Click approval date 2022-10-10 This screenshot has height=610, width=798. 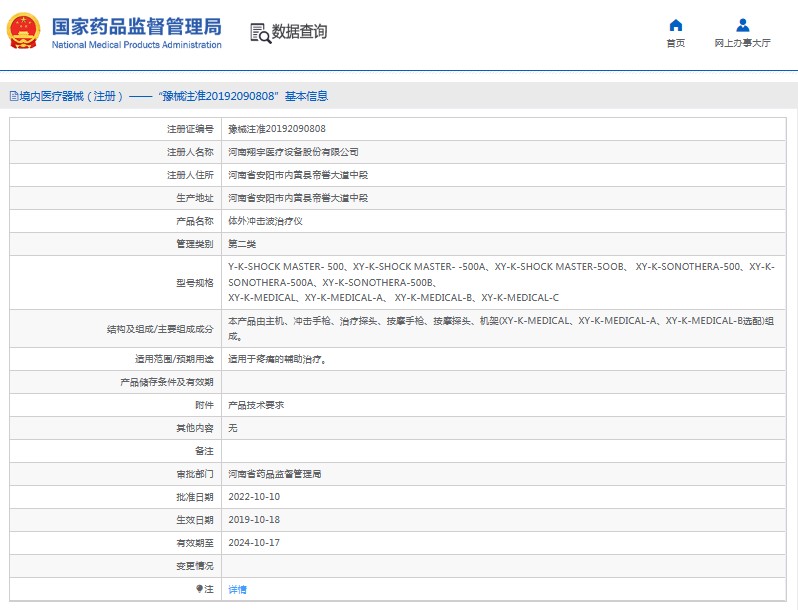click(254, 497)
